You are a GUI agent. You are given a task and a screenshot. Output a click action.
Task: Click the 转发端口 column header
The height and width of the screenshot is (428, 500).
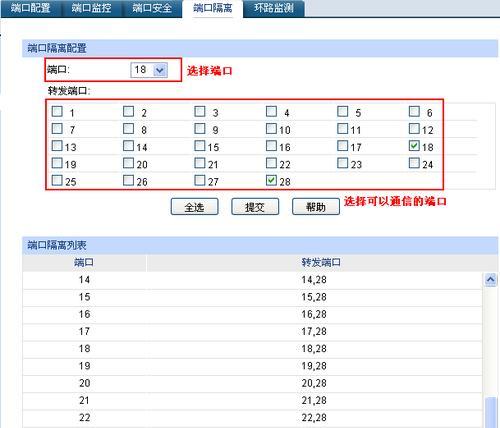(x=322, y=263)
